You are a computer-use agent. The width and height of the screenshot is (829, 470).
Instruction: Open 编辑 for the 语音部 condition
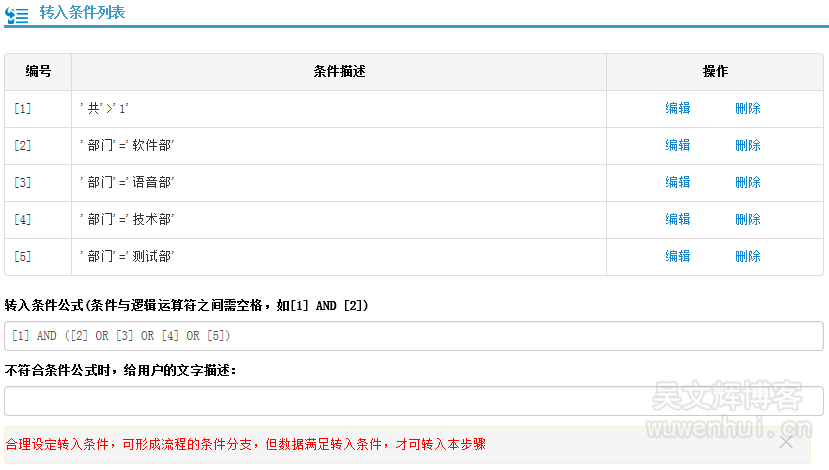[678, 182]
